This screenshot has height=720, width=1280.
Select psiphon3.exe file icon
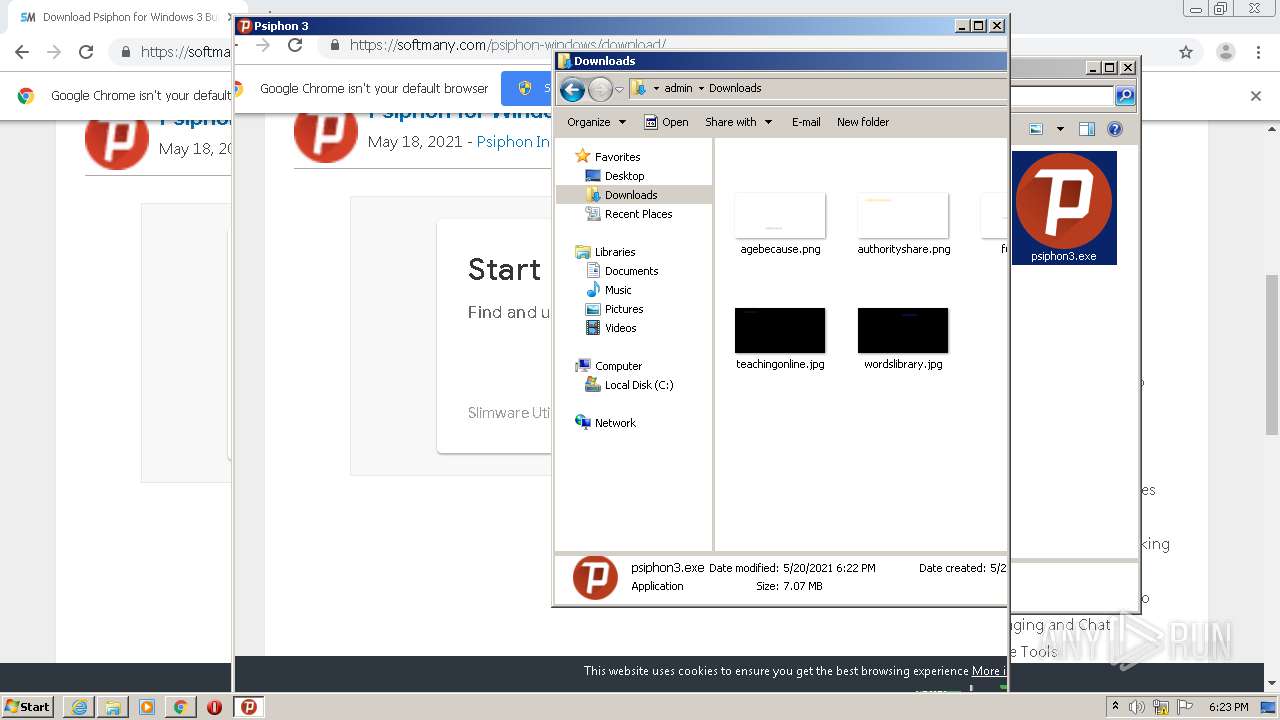(x=1064, y=208)
